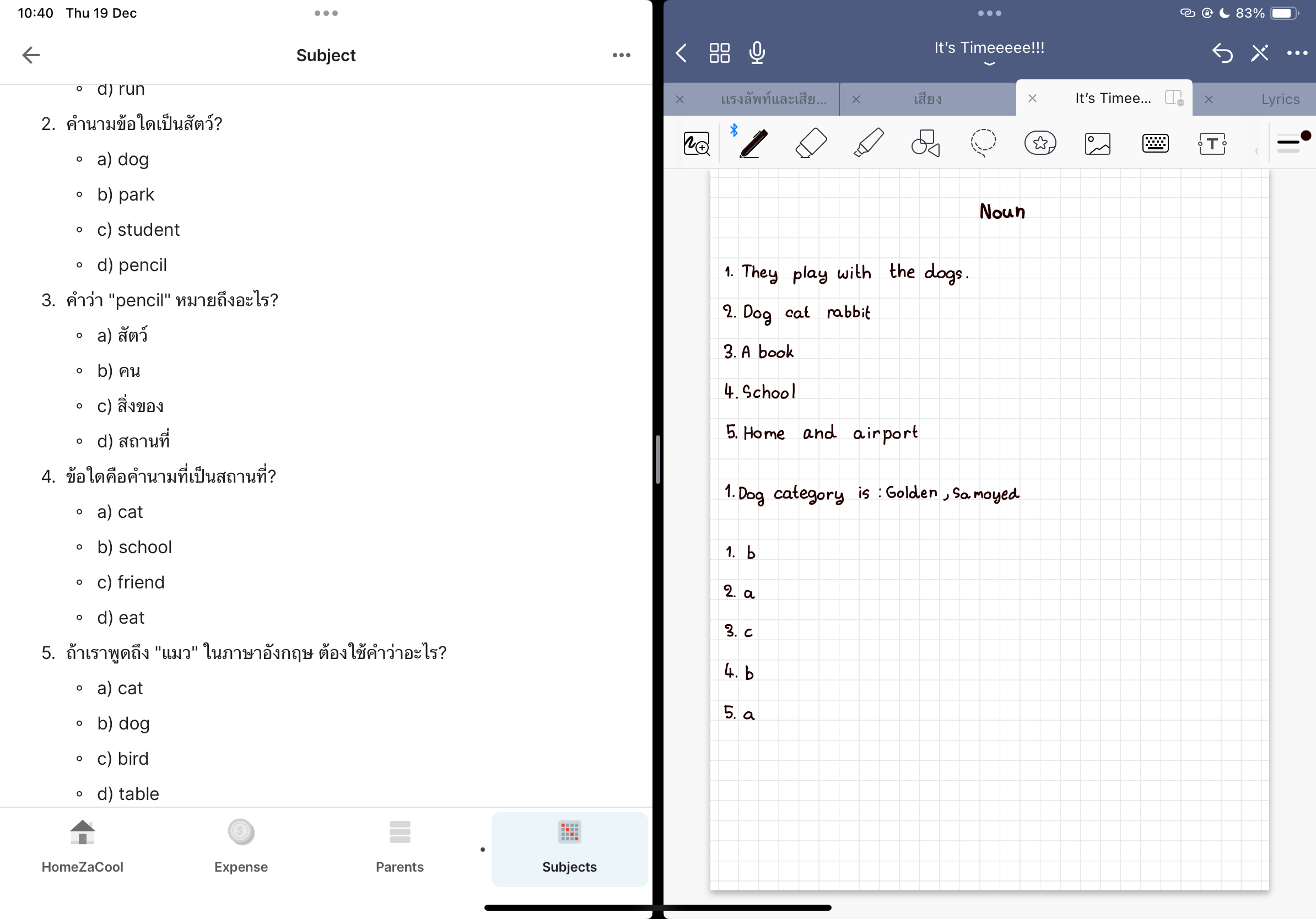Open the Elements sticker tool

pos(1040,143)
